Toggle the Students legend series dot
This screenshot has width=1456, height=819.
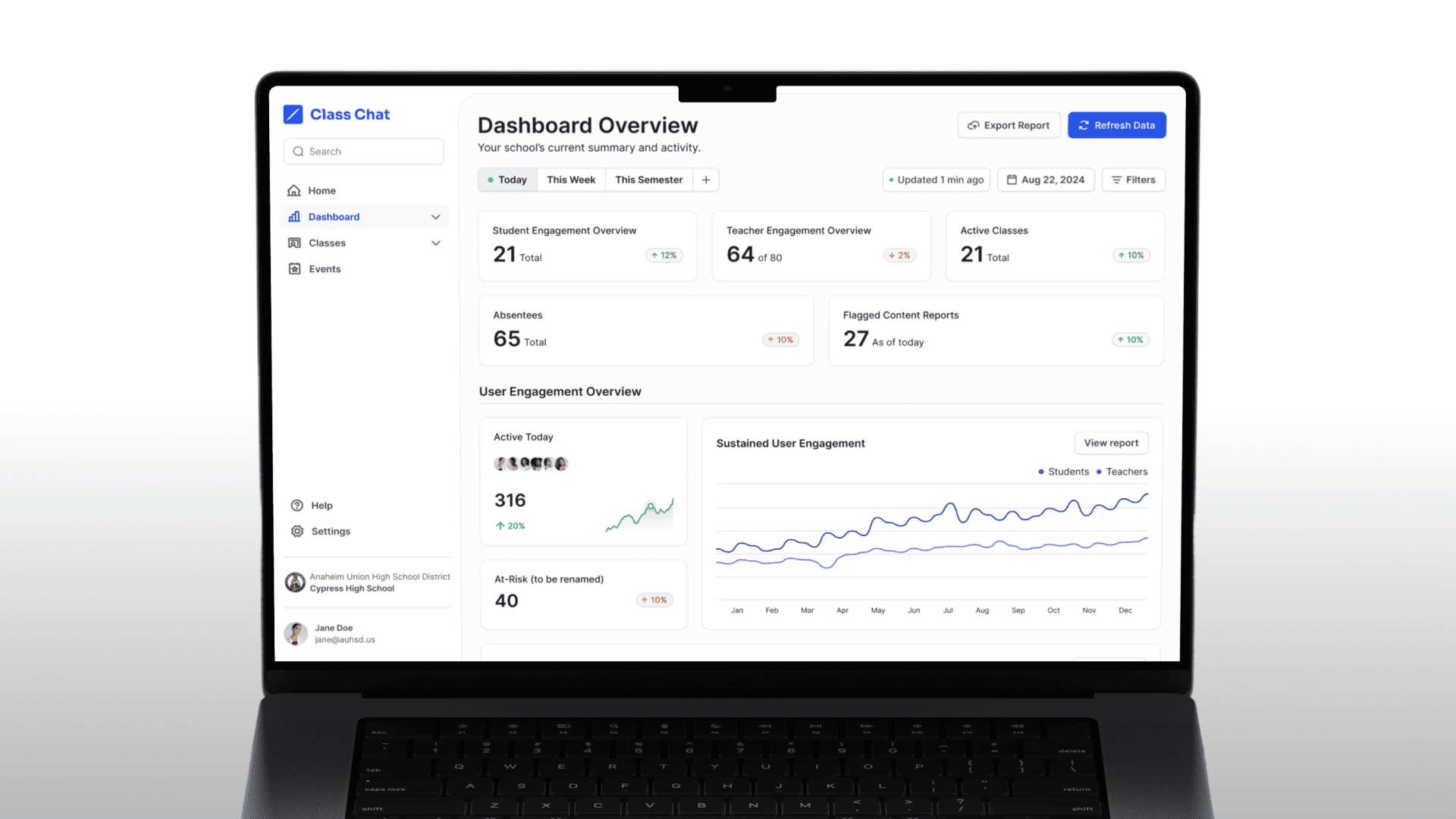tap(1041, 472)
